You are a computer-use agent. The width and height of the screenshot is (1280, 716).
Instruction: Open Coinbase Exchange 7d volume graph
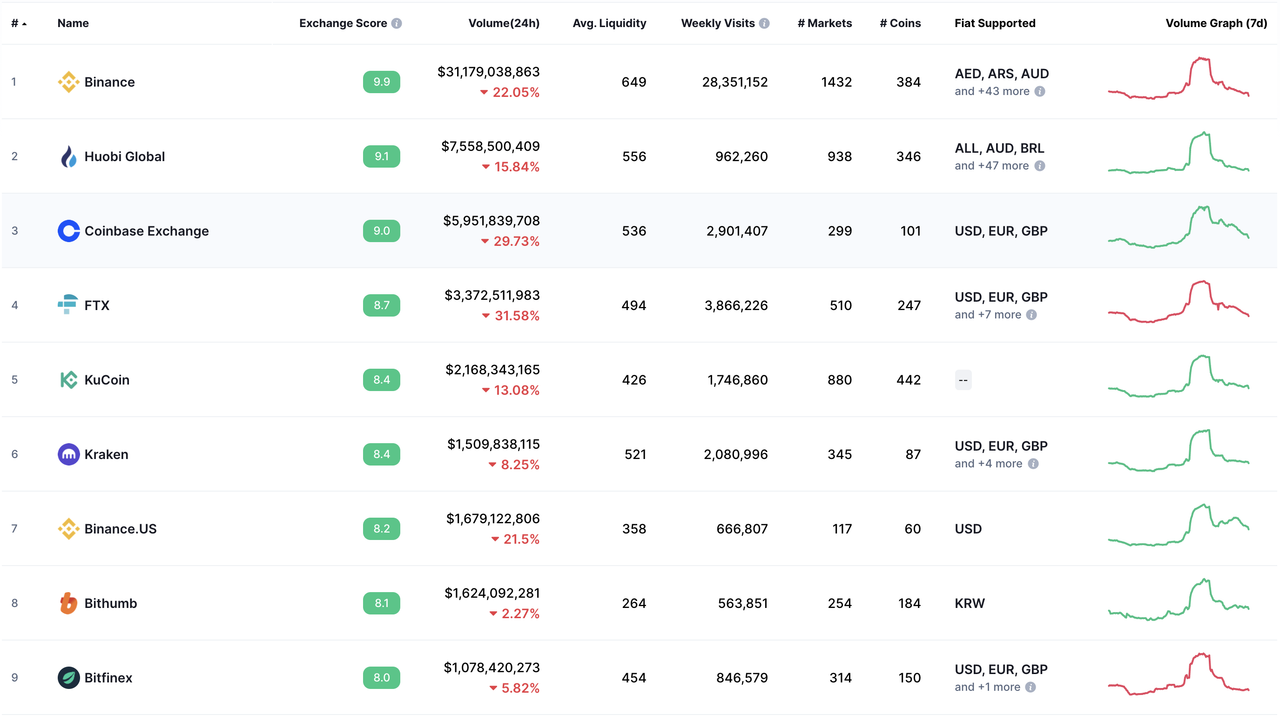point(1179,227)
